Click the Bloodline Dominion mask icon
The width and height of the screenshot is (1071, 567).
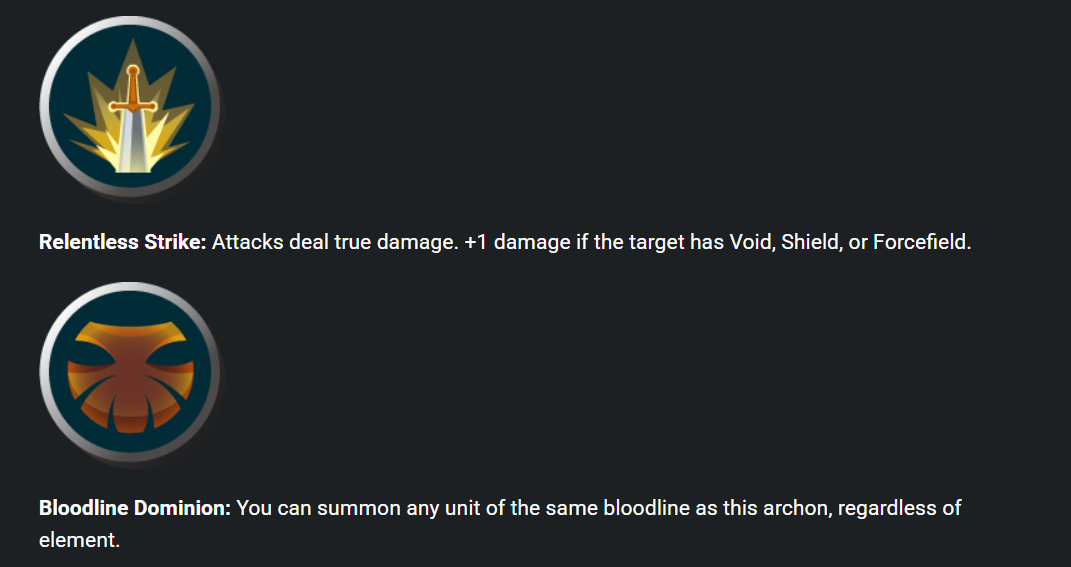(x=130, y=372)
